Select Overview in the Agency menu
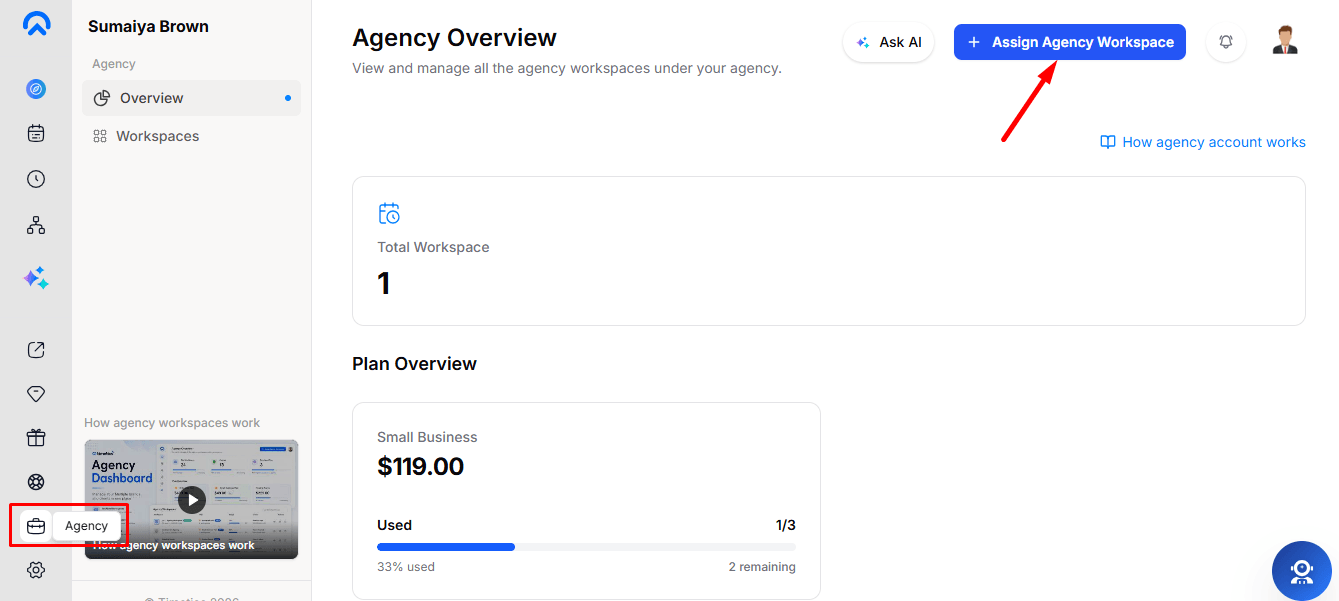The height and width of the screenshot is (601, 1339). pyautogui.click(x=191, y=98)
